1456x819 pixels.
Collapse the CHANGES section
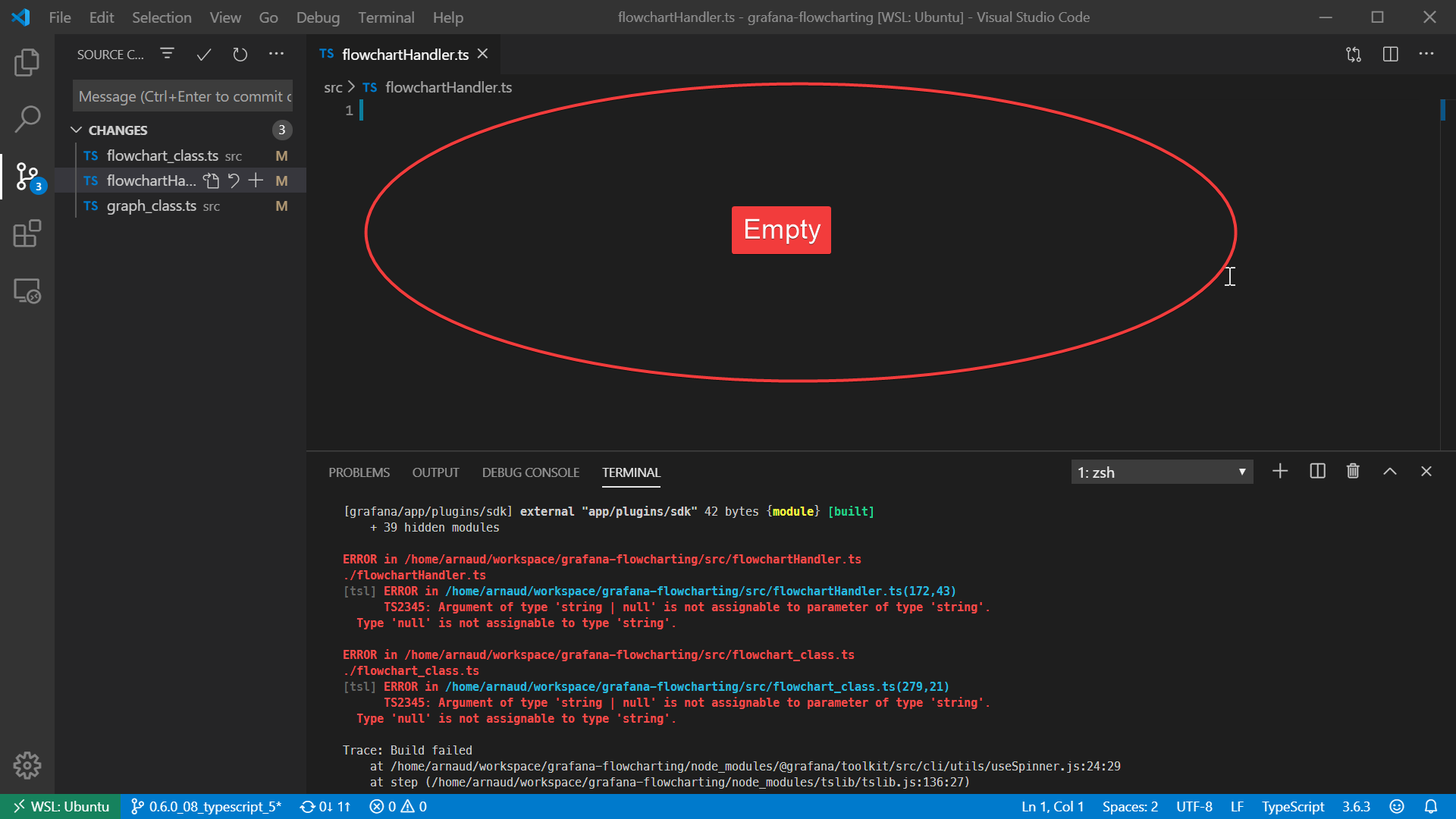[x=76, y=130]
